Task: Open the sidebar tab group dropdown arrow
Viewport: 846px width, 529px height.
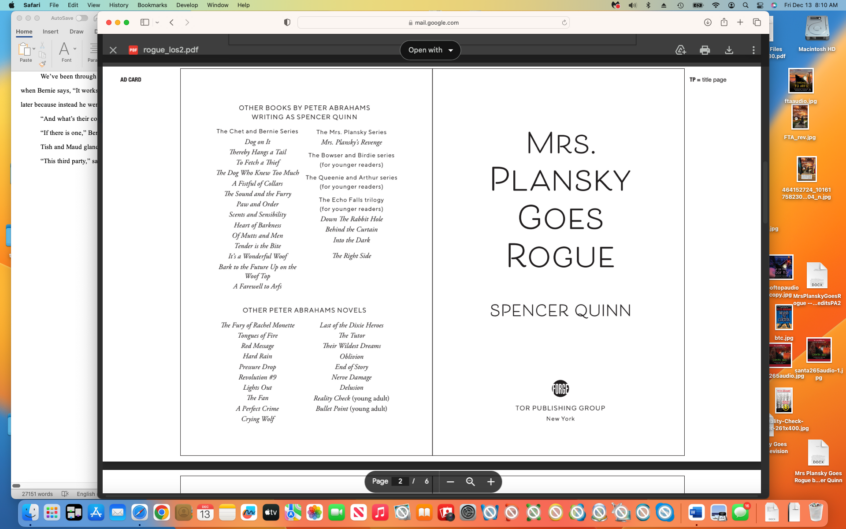Action: click(x=157, y=23)
